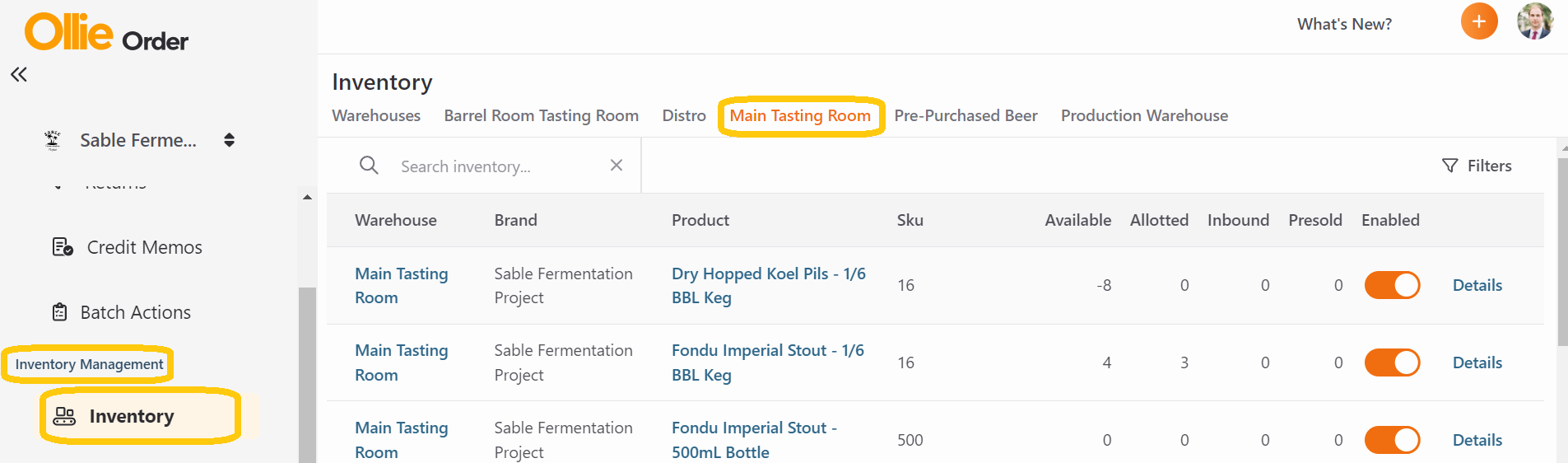The width and height of the screenshot is (1568, 463).
Task: Switch to the Production Warehouse tab
Action: tap(1144, 116)
